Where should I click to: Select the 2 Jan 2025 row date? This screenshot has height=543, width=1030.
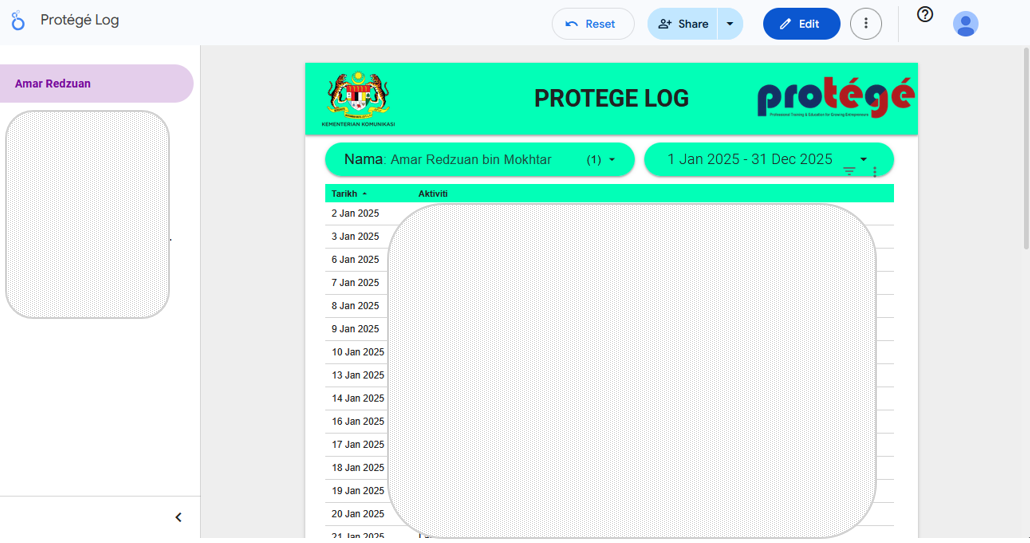coord(355,213)
